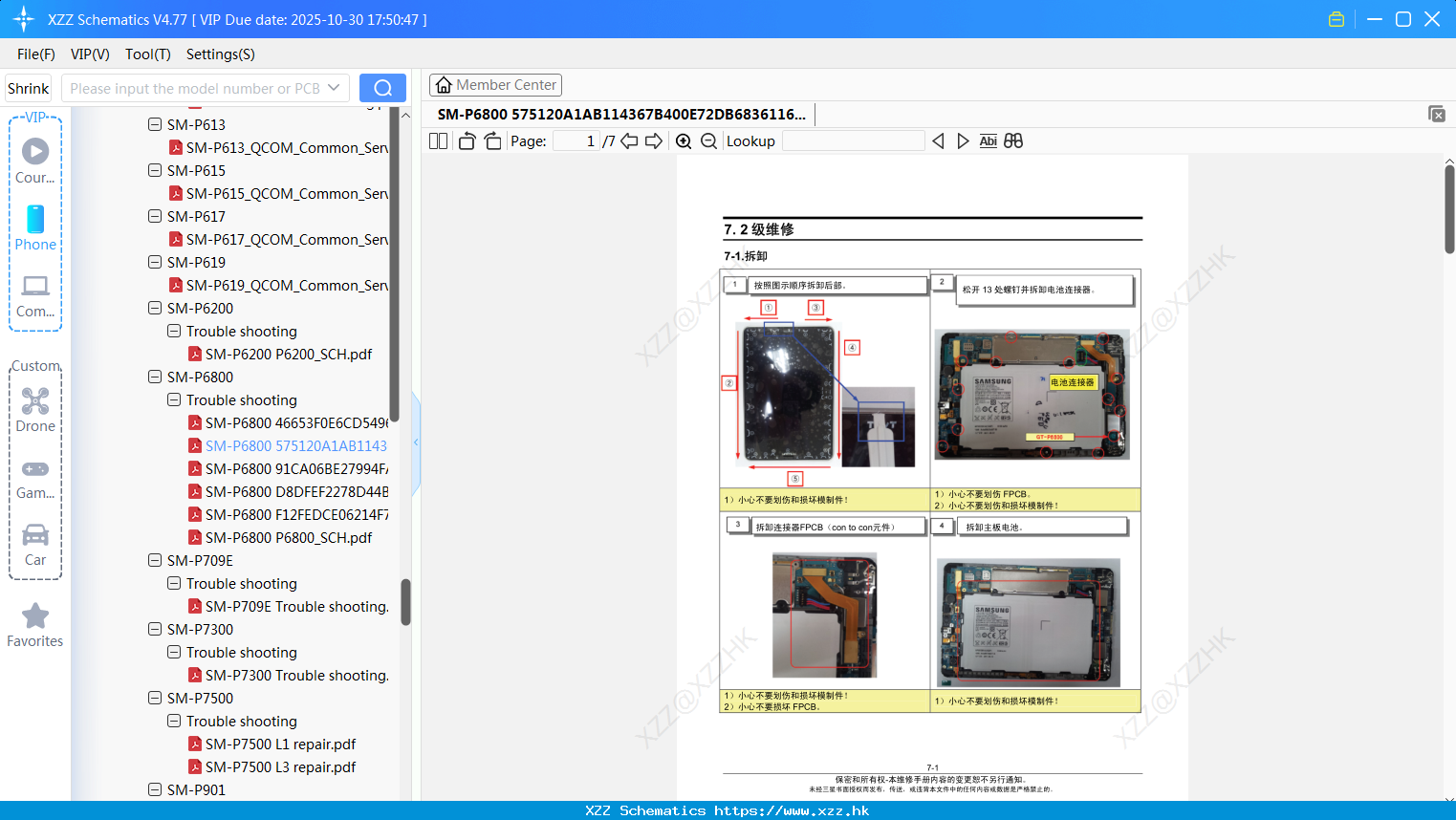Collapse the SM-P6800 tree node
Image resolution: width=1456 pixels, height=820 pixels.
pos(155,377)
